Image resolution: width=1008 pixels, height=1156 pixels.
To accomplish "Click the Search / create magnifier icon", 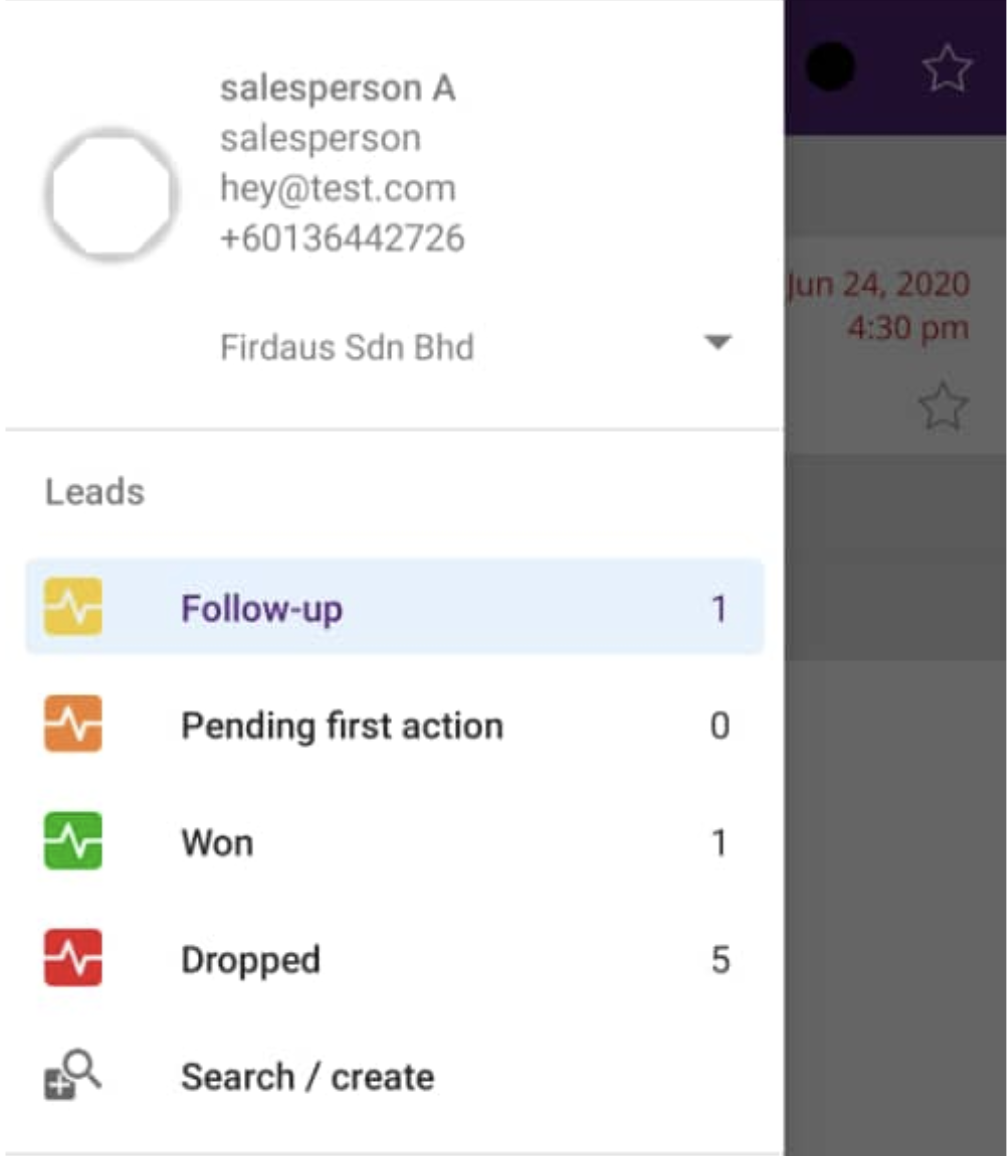I will [73, 1076].
